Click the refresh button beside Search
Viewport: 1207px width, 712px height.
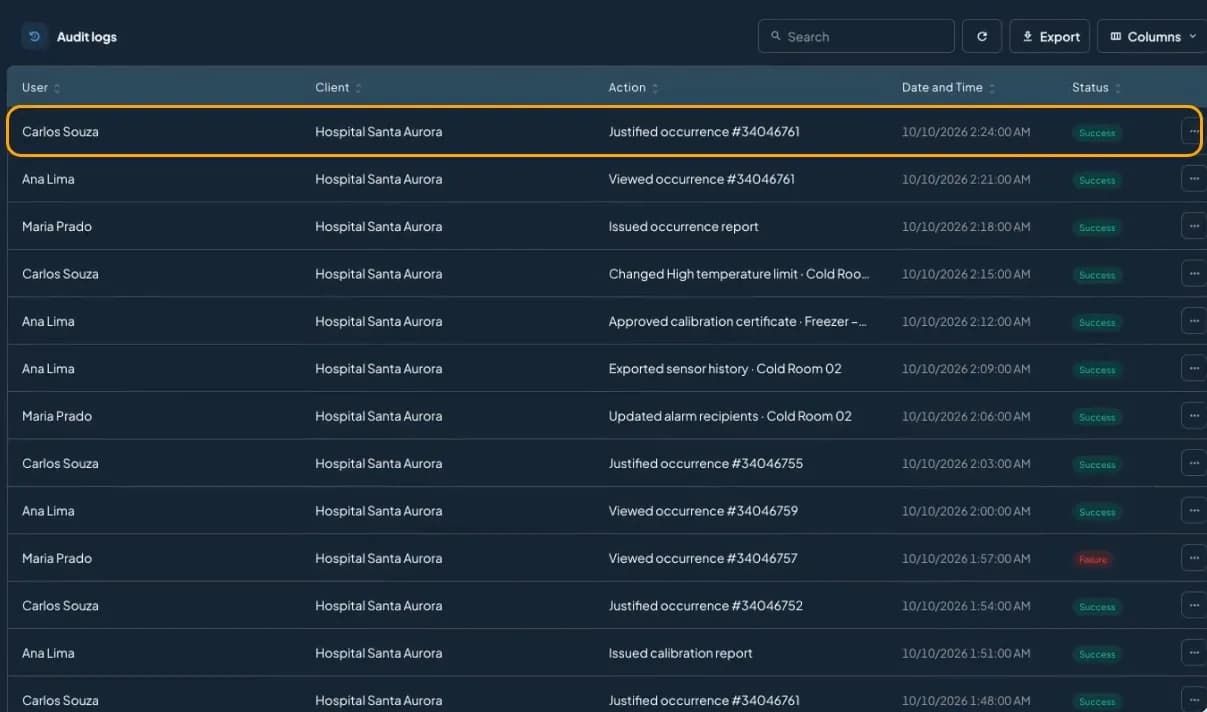pos(982,37)
